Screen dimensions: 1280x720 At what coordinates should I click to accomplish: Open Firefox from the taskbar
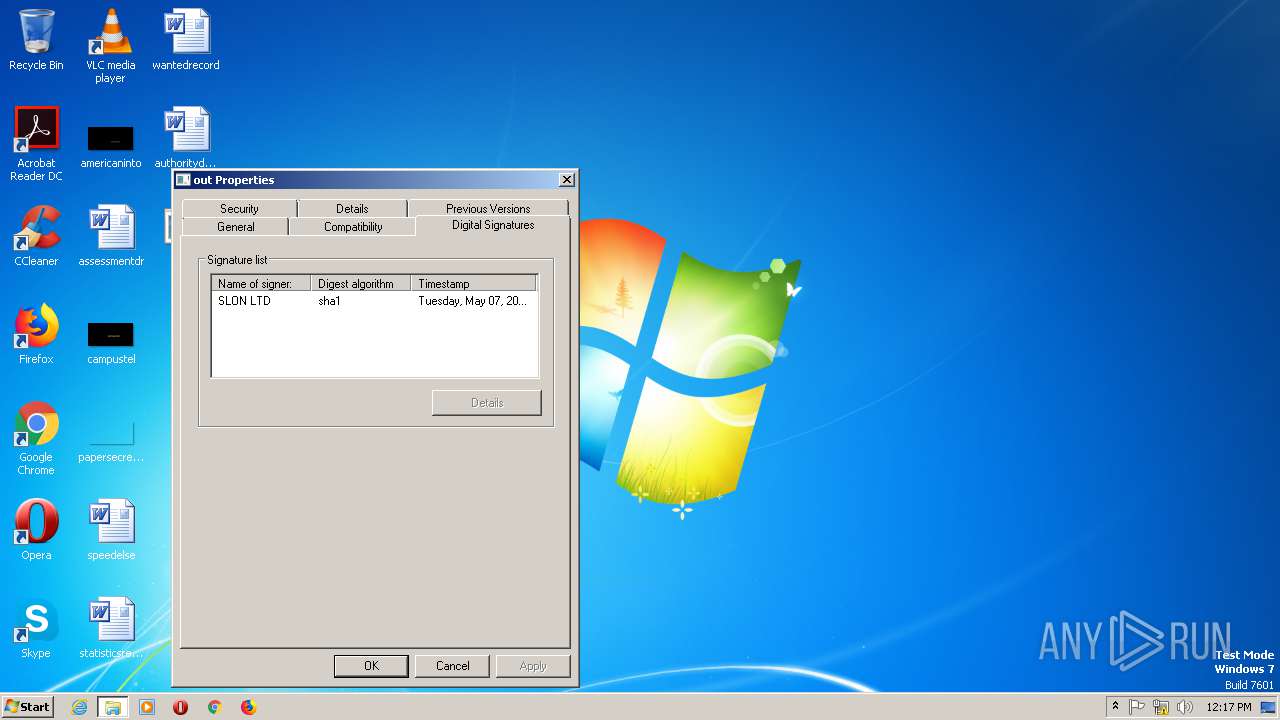point(248,707)
